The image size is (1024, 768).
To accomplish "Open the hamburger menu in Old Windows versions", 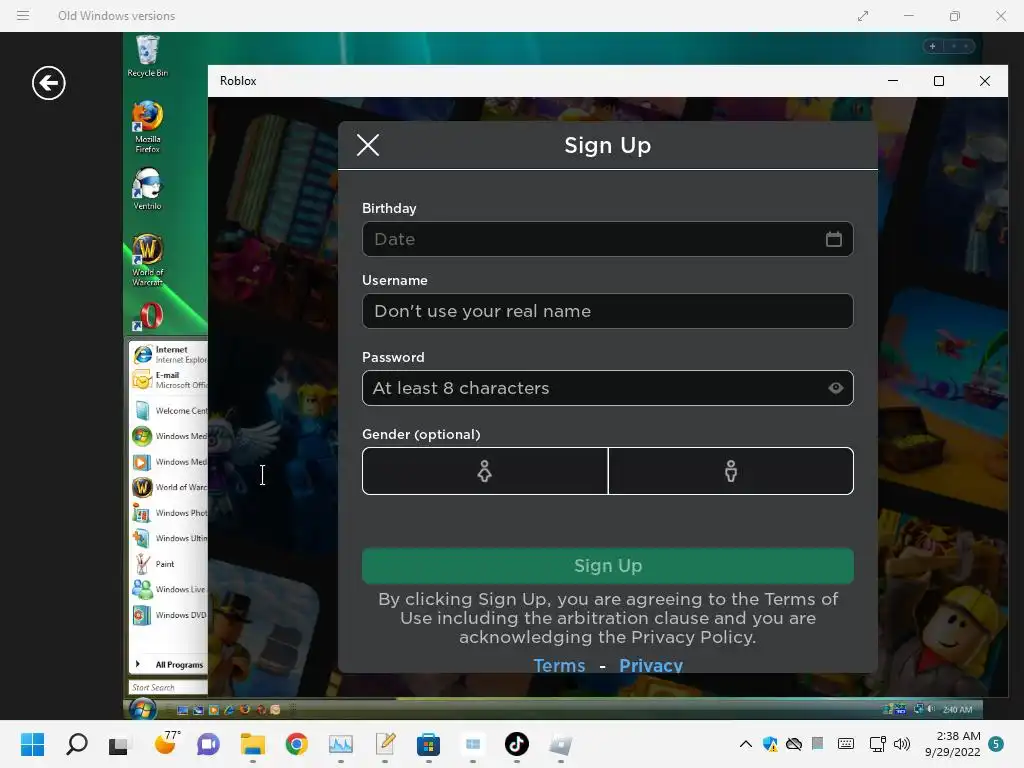I will (23, 15).
